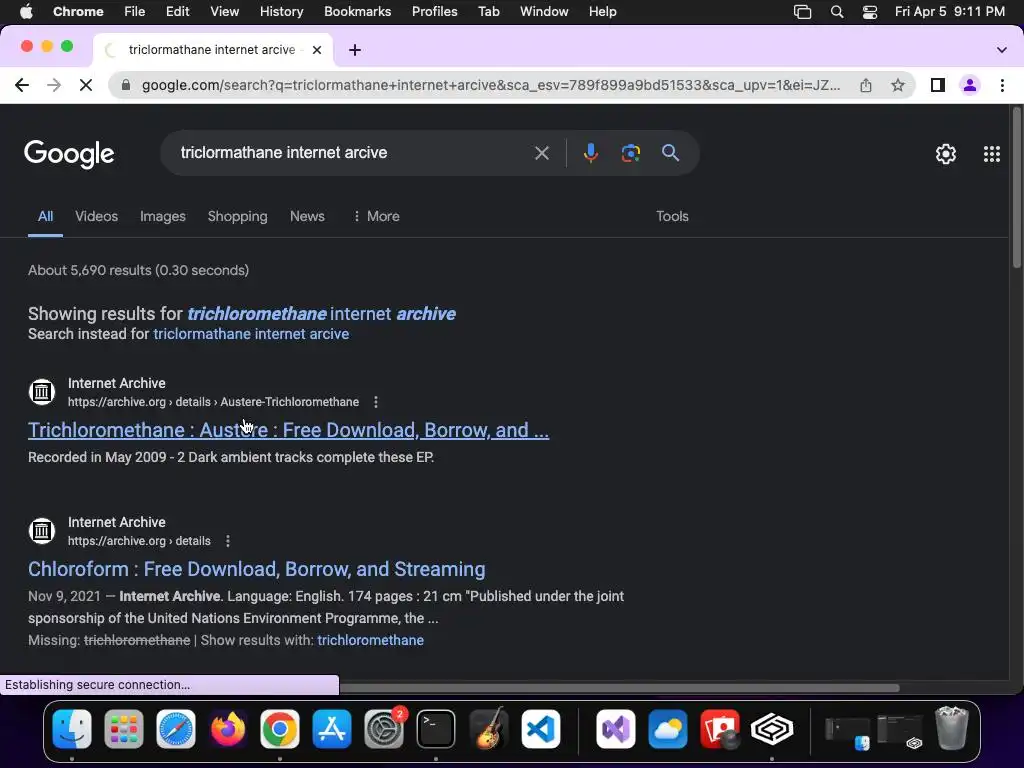This screenshot has height=768, width=1024.
Task: Click the lock site info icon
Action: pos(126,85)
